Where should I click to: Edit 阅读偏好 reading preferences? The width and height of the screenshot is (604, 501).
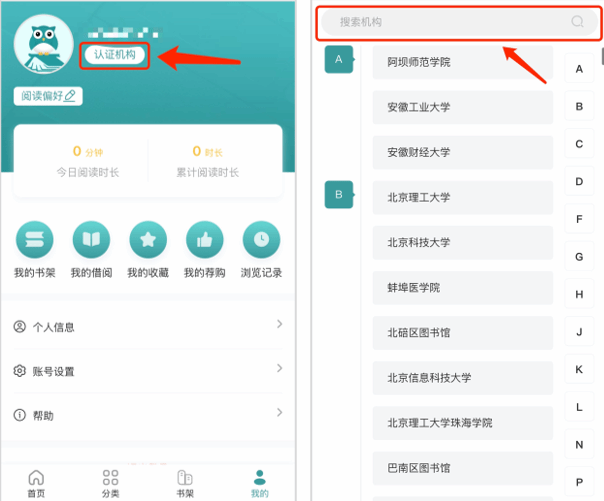47,96
